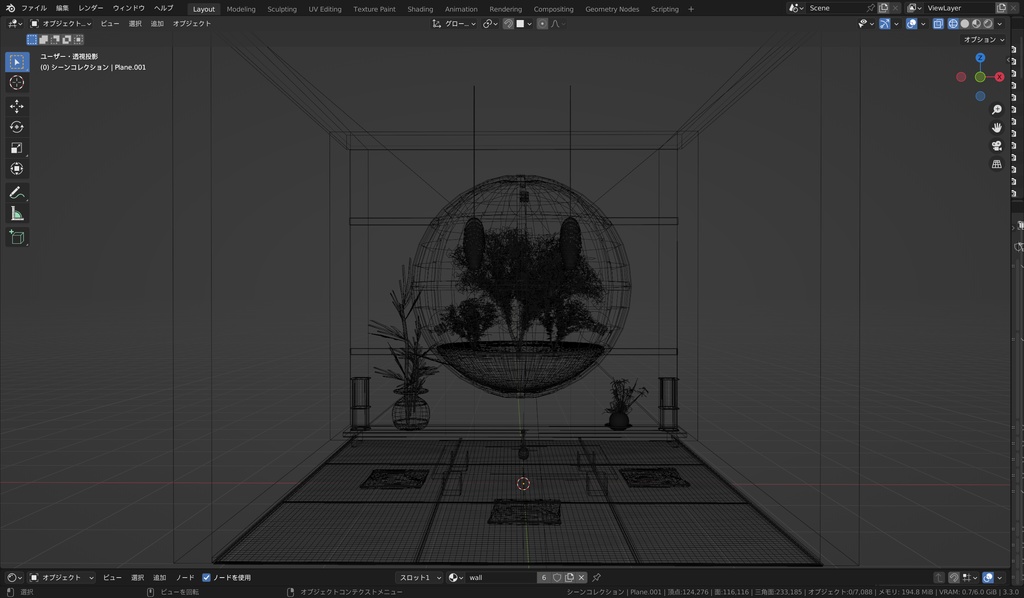Switch to the Modeling workspace tab
The image size is (1024, 598).
point(241,9)
